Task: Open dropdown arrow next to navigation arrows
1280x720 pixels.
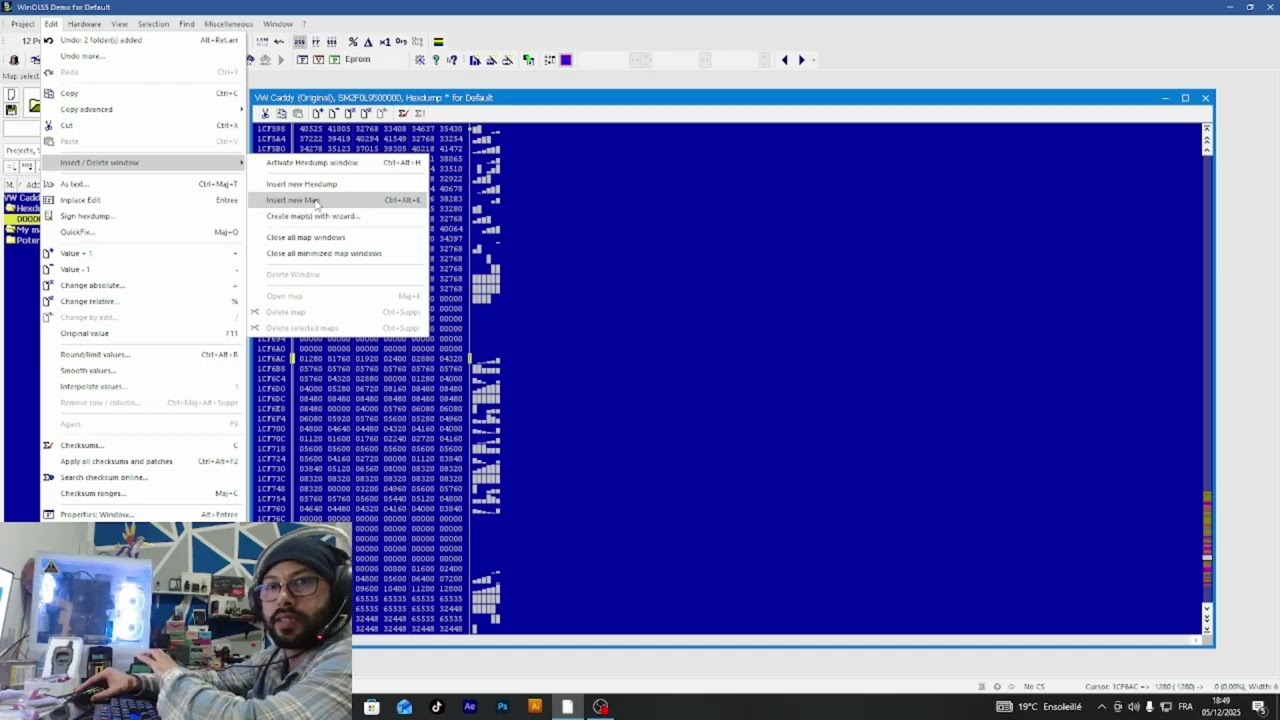Action: tap(814, 60)
